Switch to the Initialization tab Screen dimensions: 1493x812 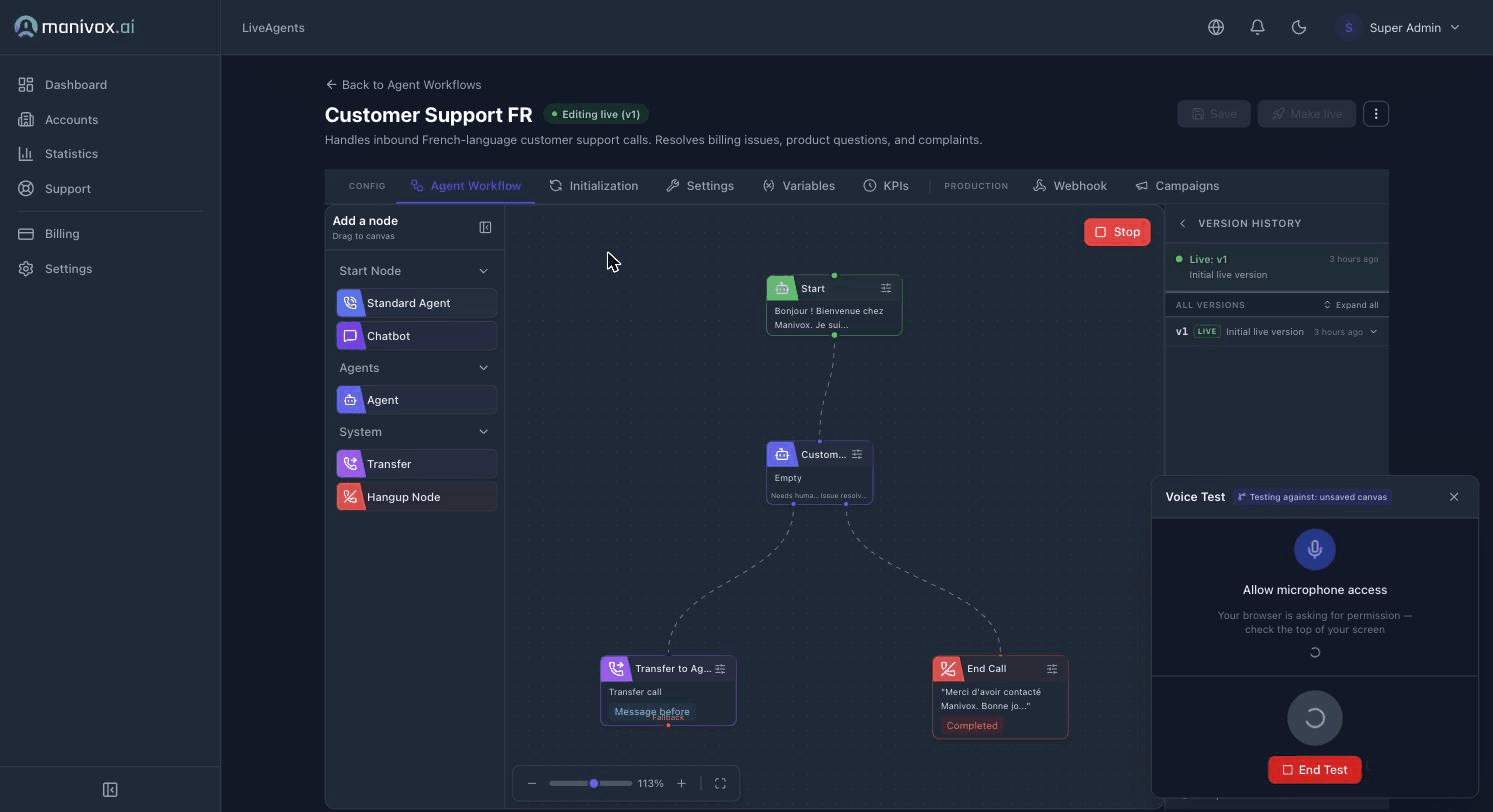(x=593, y=186)
